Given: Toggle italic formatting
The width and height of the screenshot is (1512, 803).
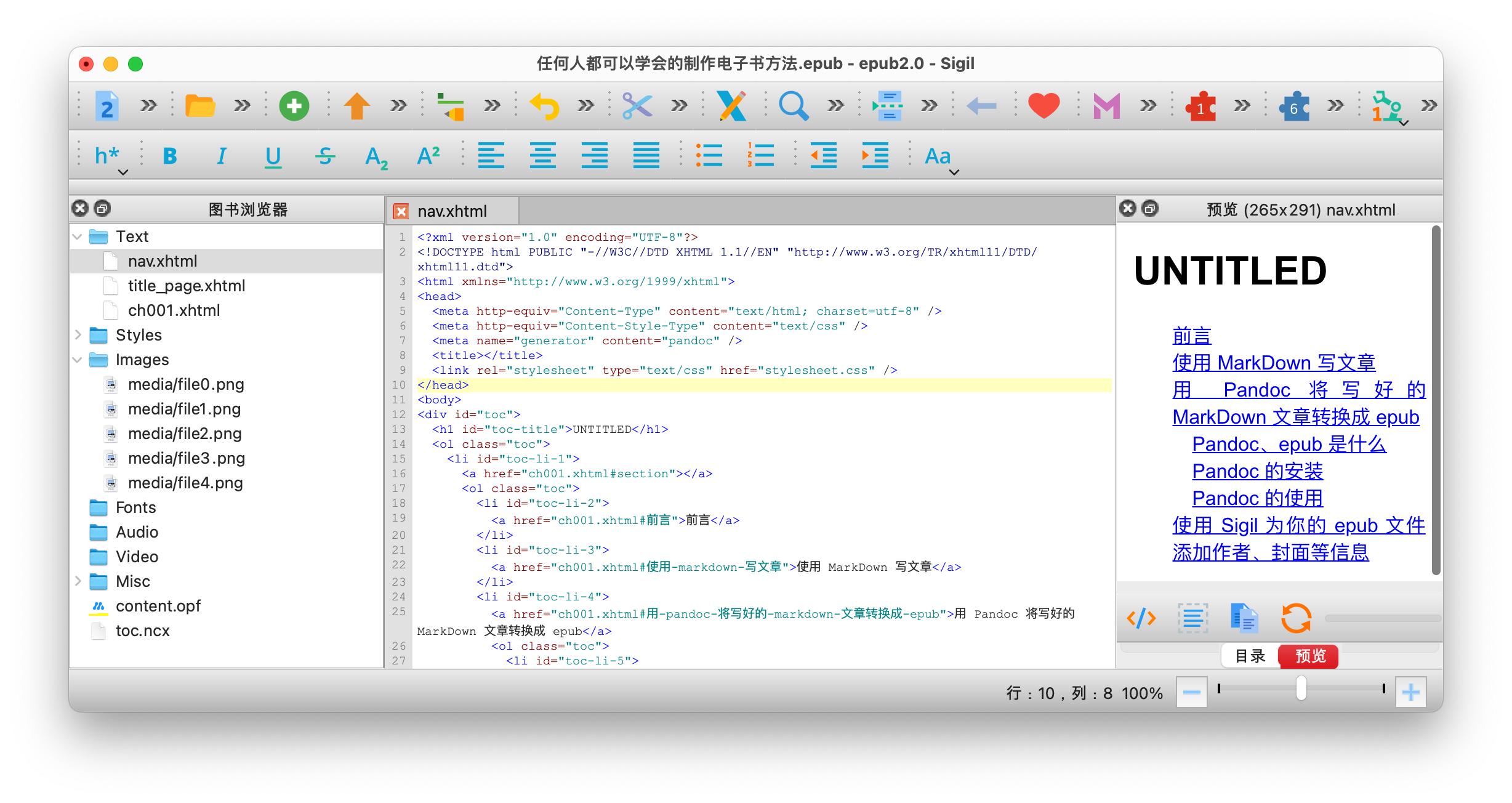Looking at the screenshot, I should pyautogui.click(x=221, y=156).
